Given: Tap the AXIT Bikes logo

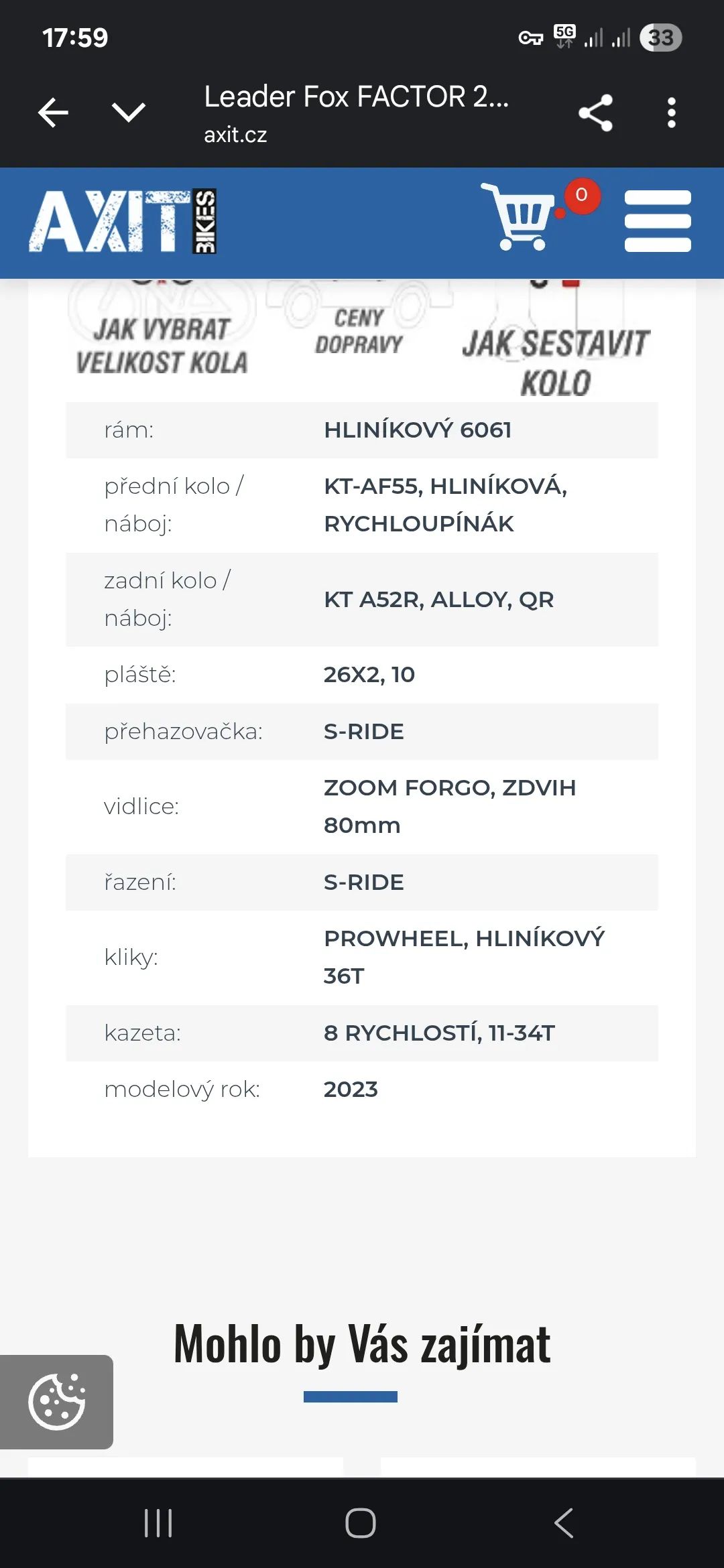Looking at the screenshot, I should coord(123,221).
